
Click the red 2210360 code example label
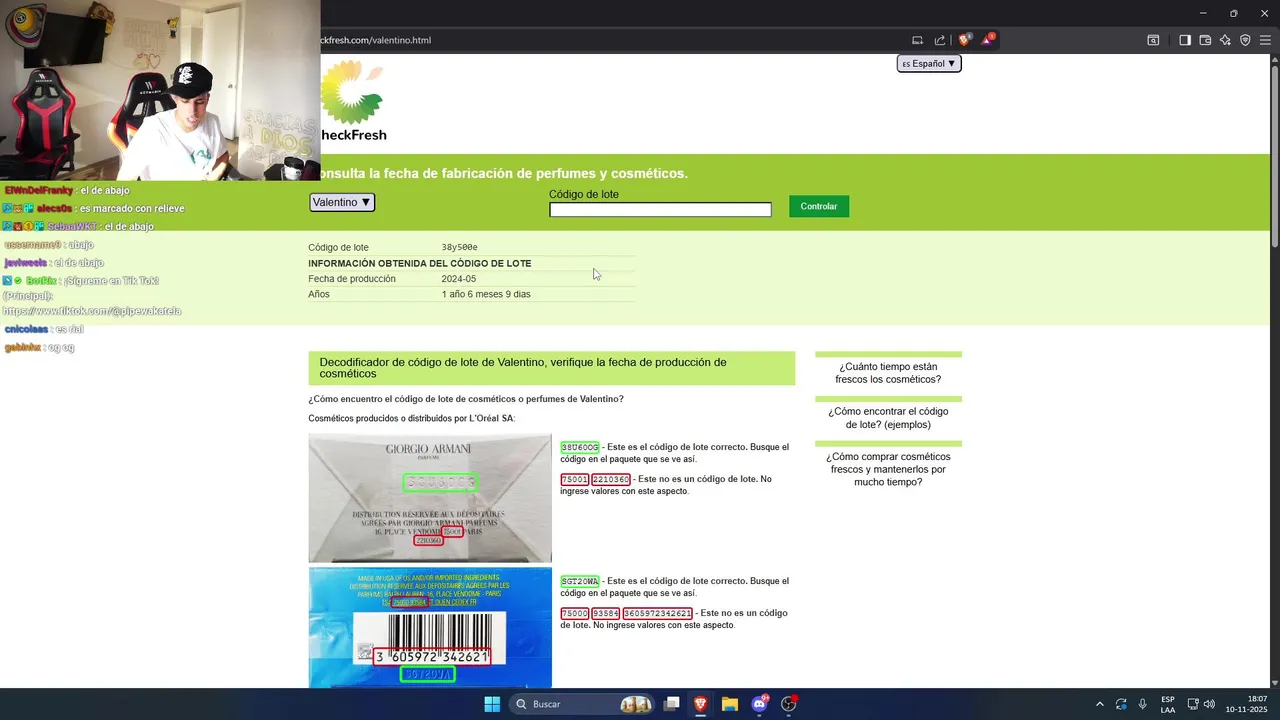611,479
